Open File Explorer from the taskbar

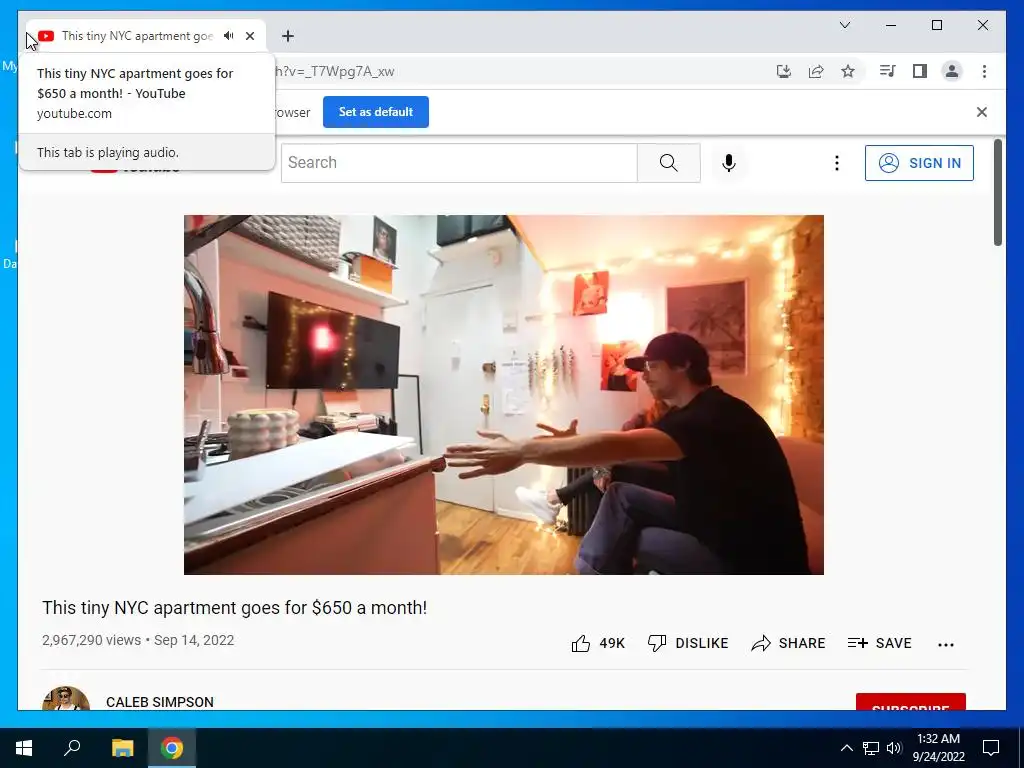pyautogui.click(x=122, y=748)
